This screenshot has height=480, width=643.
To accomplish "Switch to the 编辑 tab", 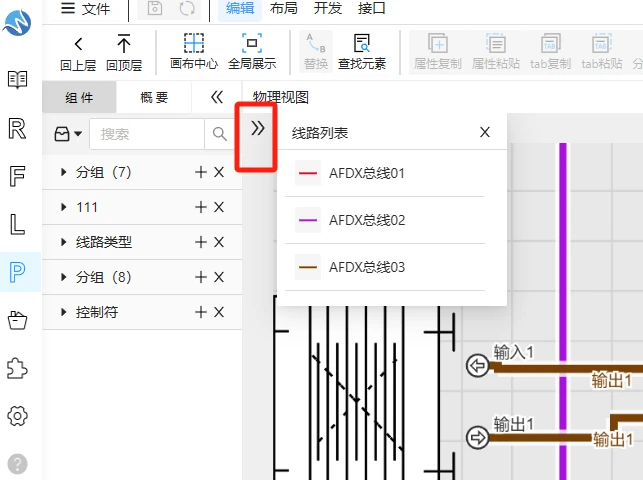I will tap(240, 8).
